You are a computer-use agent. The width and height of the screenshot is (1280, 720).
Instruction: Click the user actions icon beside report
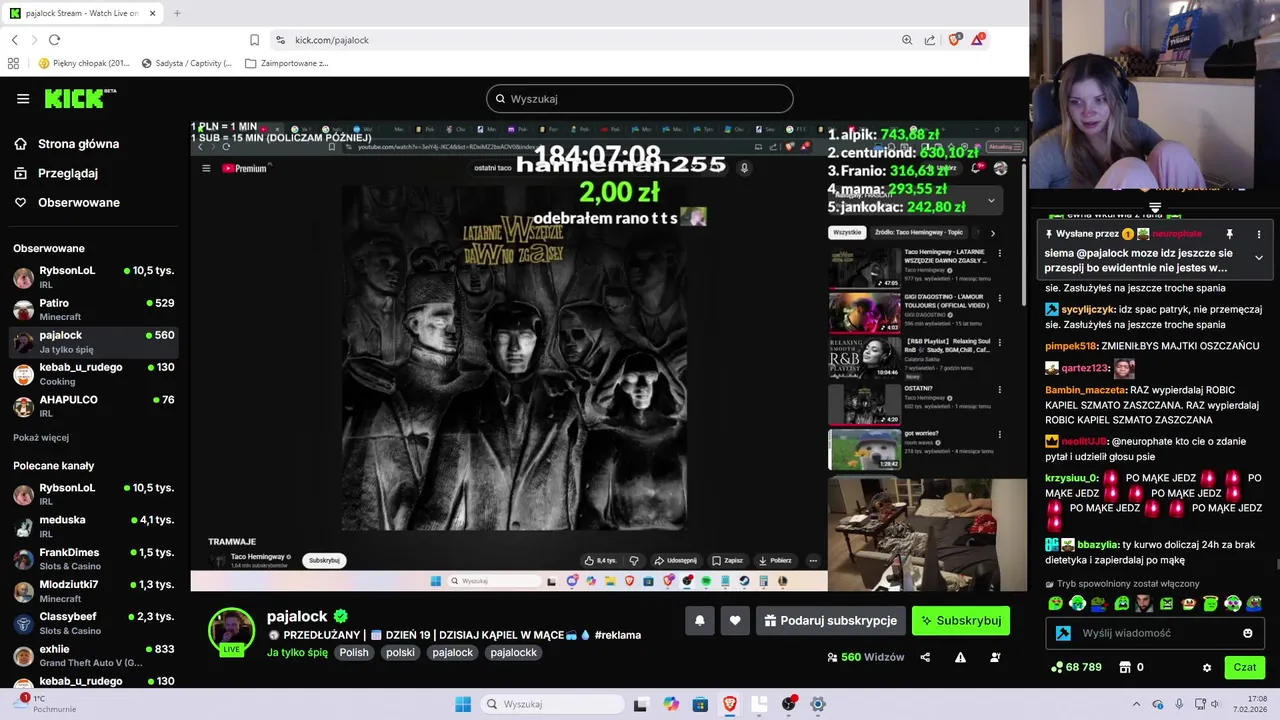995,657
